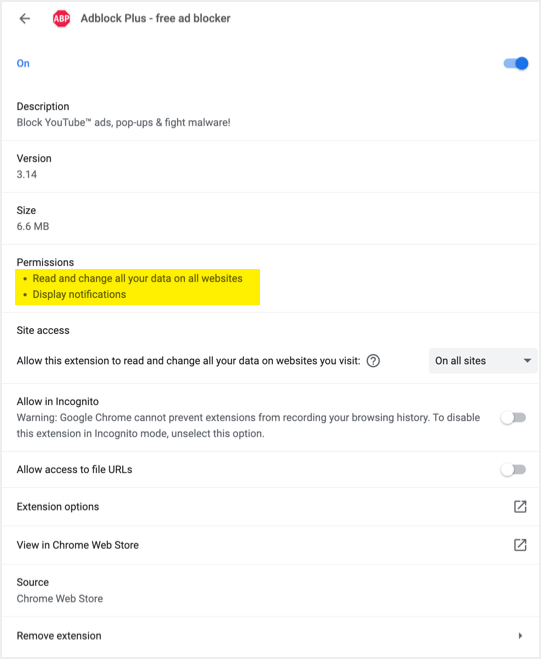Expand the Remove extension row

[271, 635]
